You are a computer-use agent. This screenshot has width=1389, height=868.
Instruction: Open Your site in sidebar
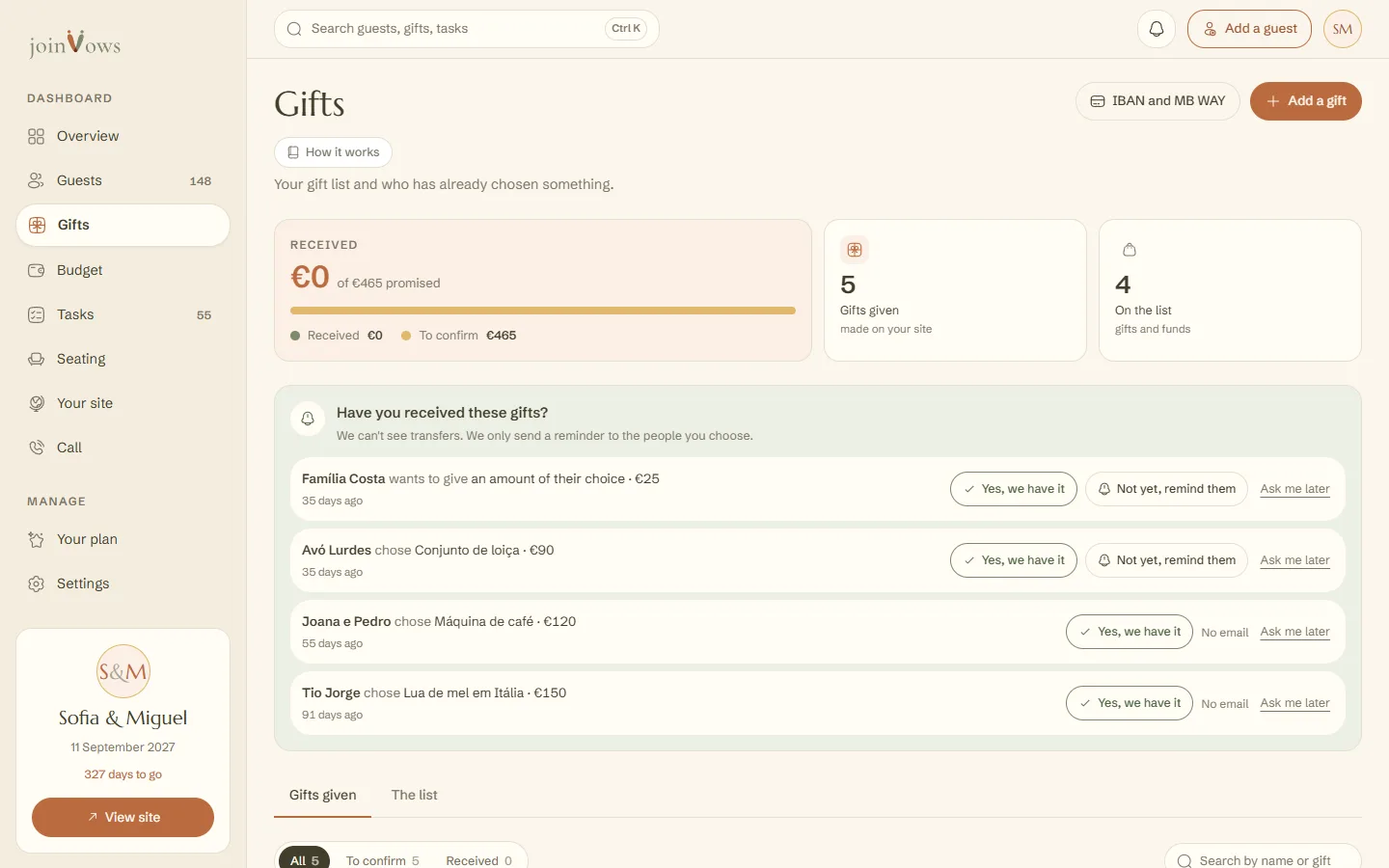(x=123, y=403)
